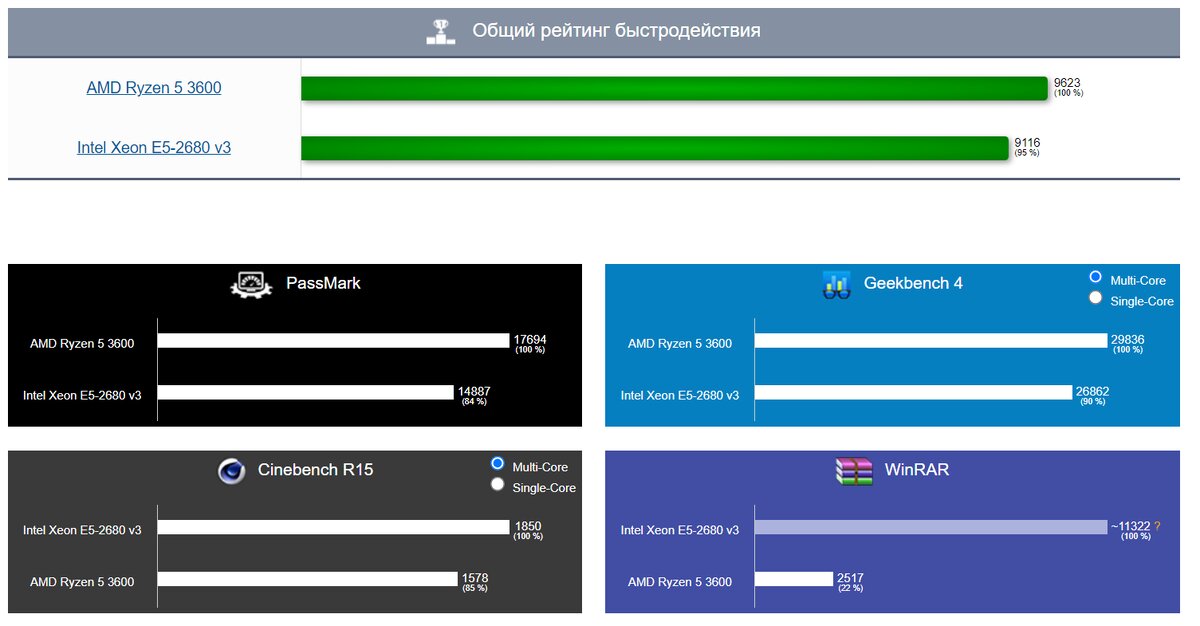Click the Cinebench R15 bar for AMD Ryzen 5 3600
Screen dimensions: 1200x626
(x=308, y=579)
